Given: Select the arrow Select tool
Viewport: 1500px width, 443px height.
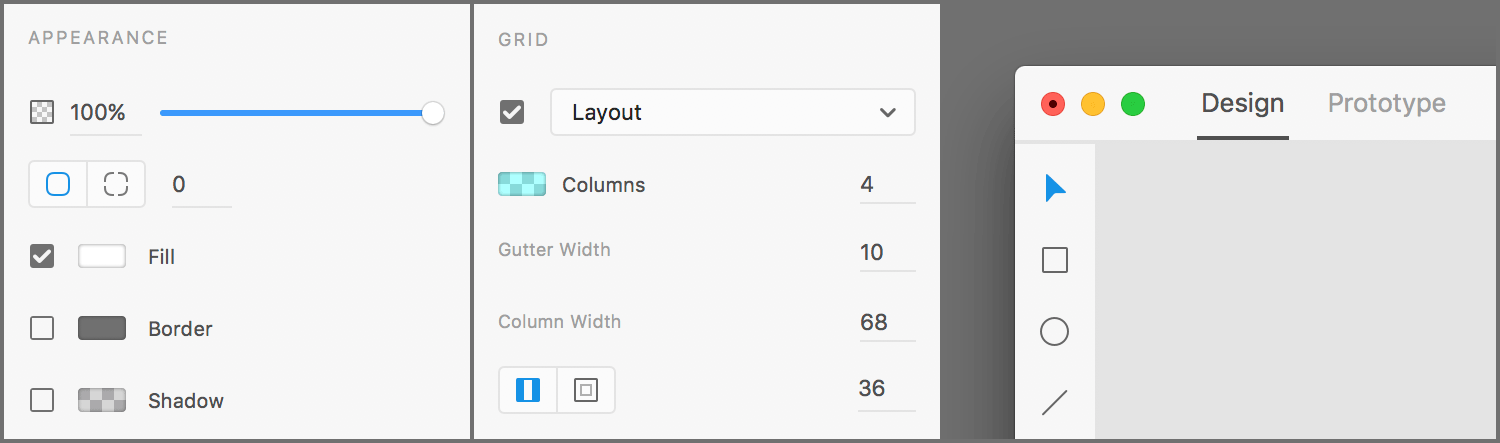Looking at the screenshot, I should [x=1055, y=188].
